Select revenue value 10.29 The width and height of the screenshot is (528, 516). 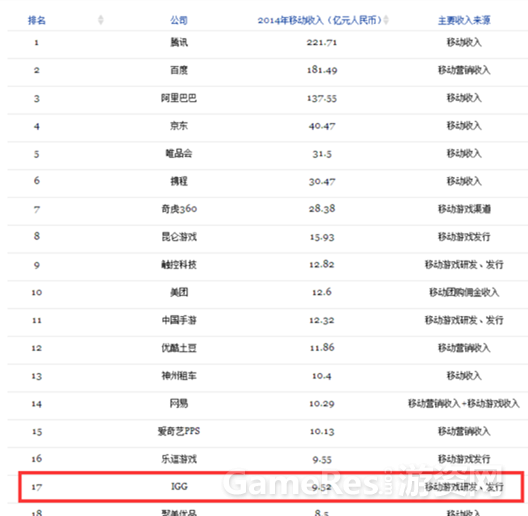[x=322, y=404]
